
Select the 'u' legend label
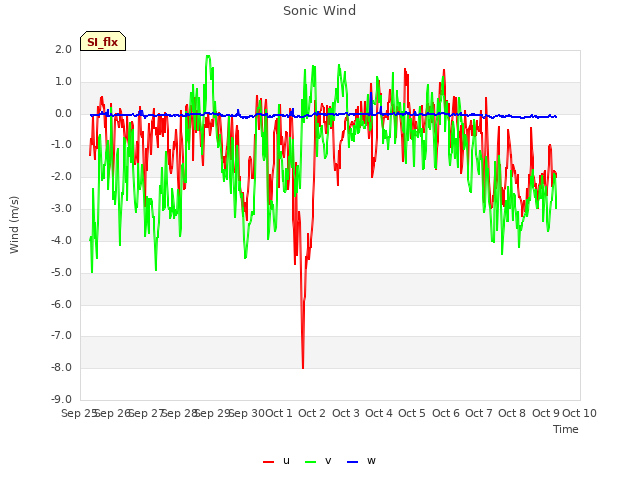(x=286, y=461)
